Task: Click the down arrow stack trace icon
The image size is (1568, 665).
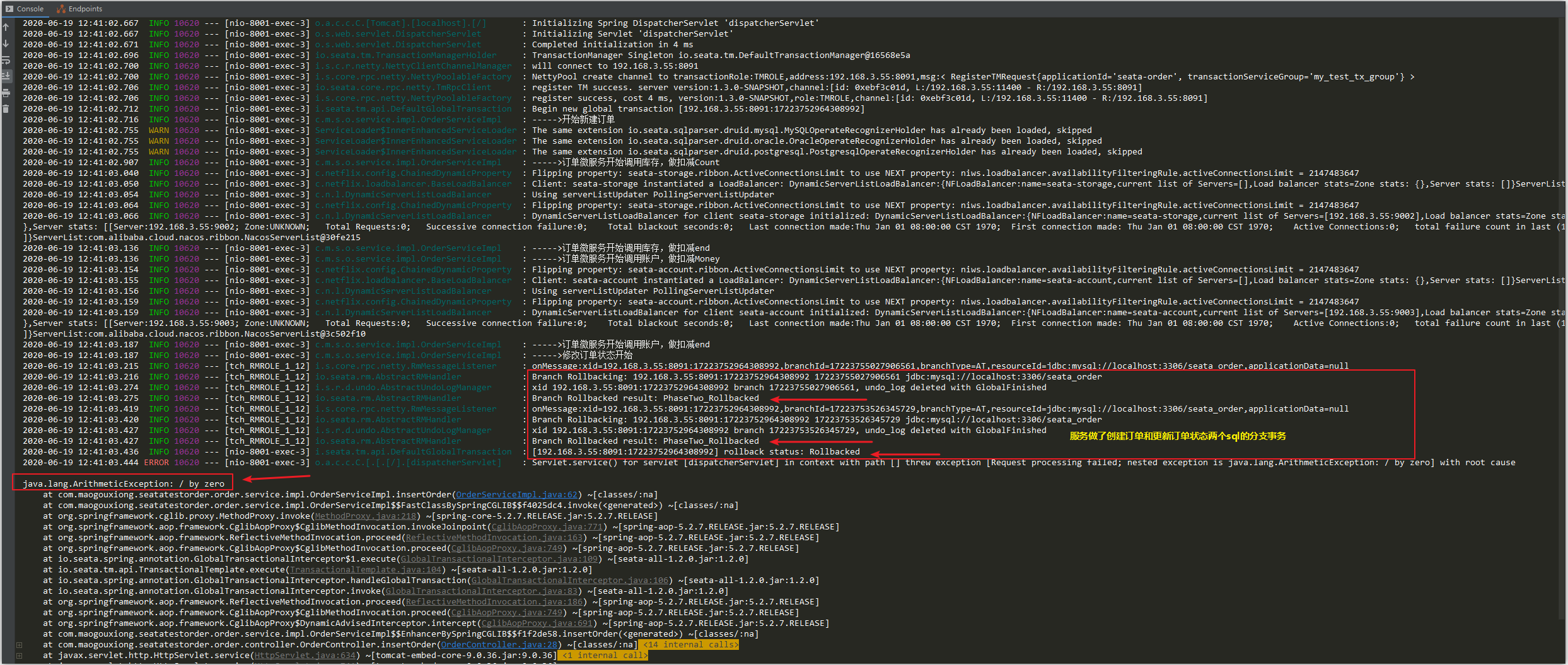Action: tap(6, 43)
